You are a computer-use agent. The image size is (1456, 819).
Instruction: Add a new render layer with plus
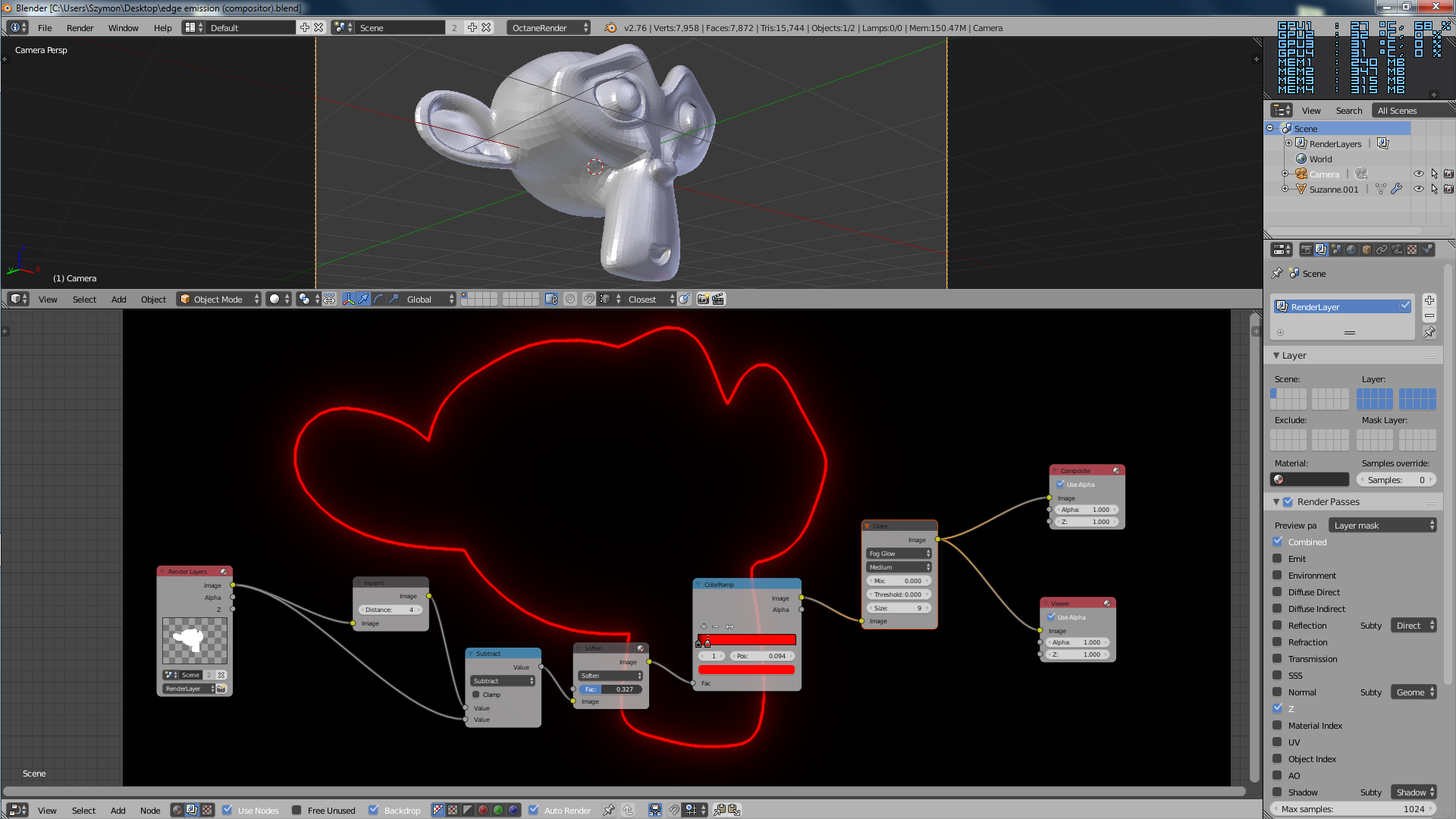1429,300
